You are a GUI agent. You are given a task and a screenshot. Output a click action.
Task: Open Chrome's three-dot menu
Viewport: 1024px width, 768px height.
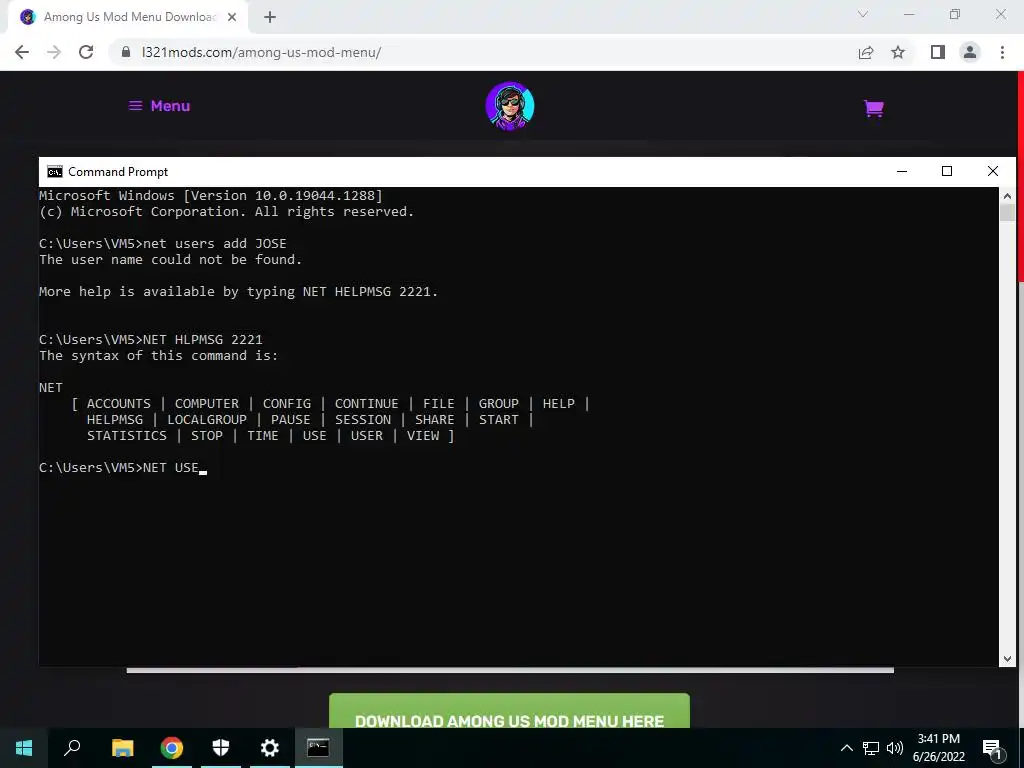tap(1002, 52)
